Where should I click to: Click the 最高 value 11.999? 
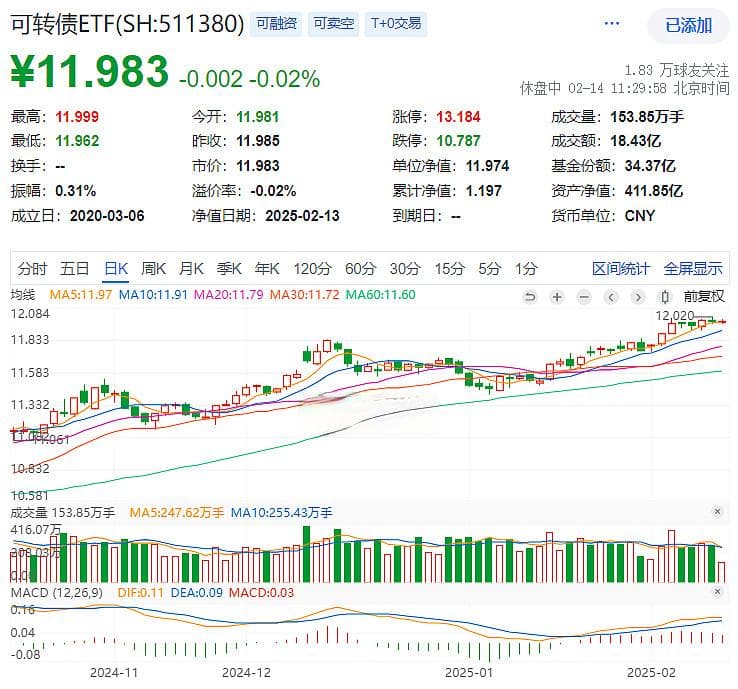pyautogui.click(x=77, y=117)
